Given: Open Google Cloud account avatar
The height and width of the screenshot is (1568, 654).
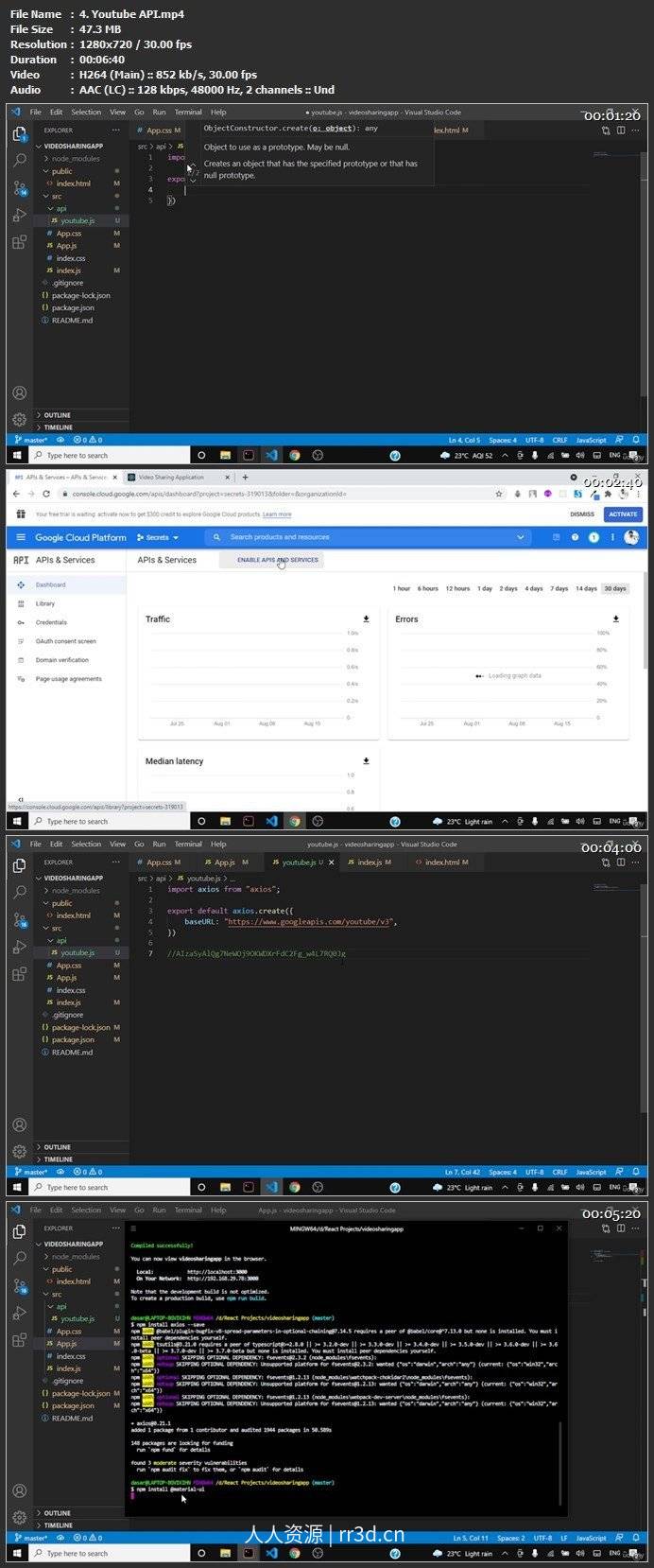Looking at the screenshot, I should (x=630, y=537).
